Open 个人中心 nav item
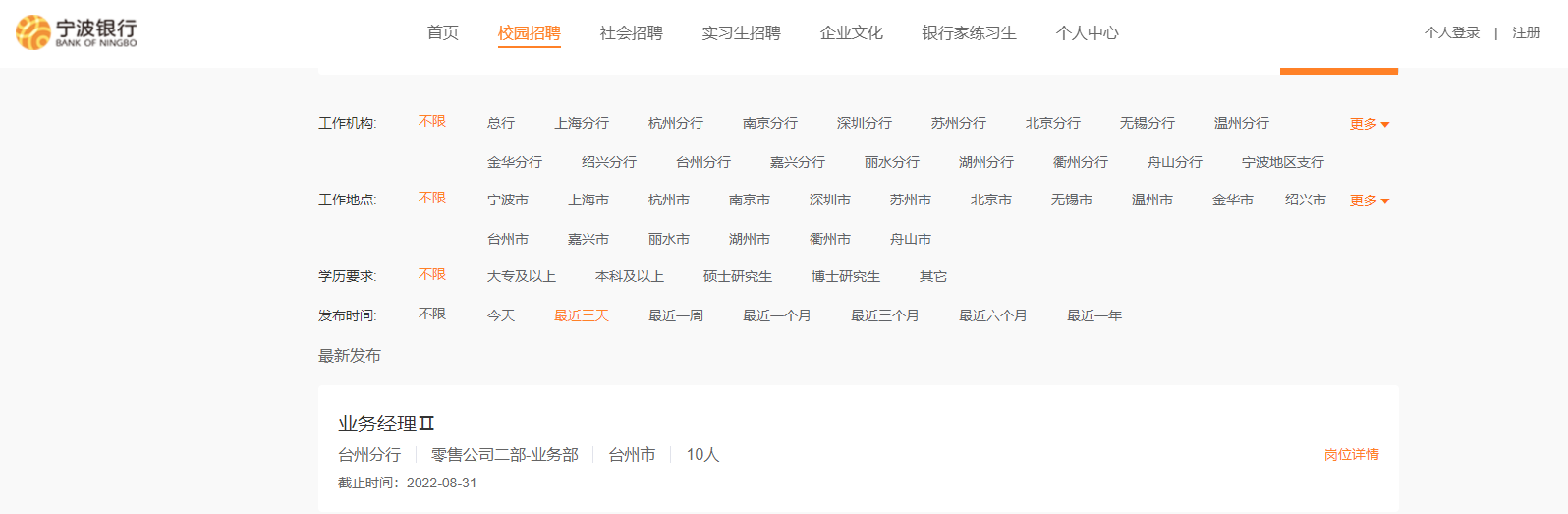The width and height of the screenshot is (1568, 514). pyautogui.click(x=1087, y=32)
